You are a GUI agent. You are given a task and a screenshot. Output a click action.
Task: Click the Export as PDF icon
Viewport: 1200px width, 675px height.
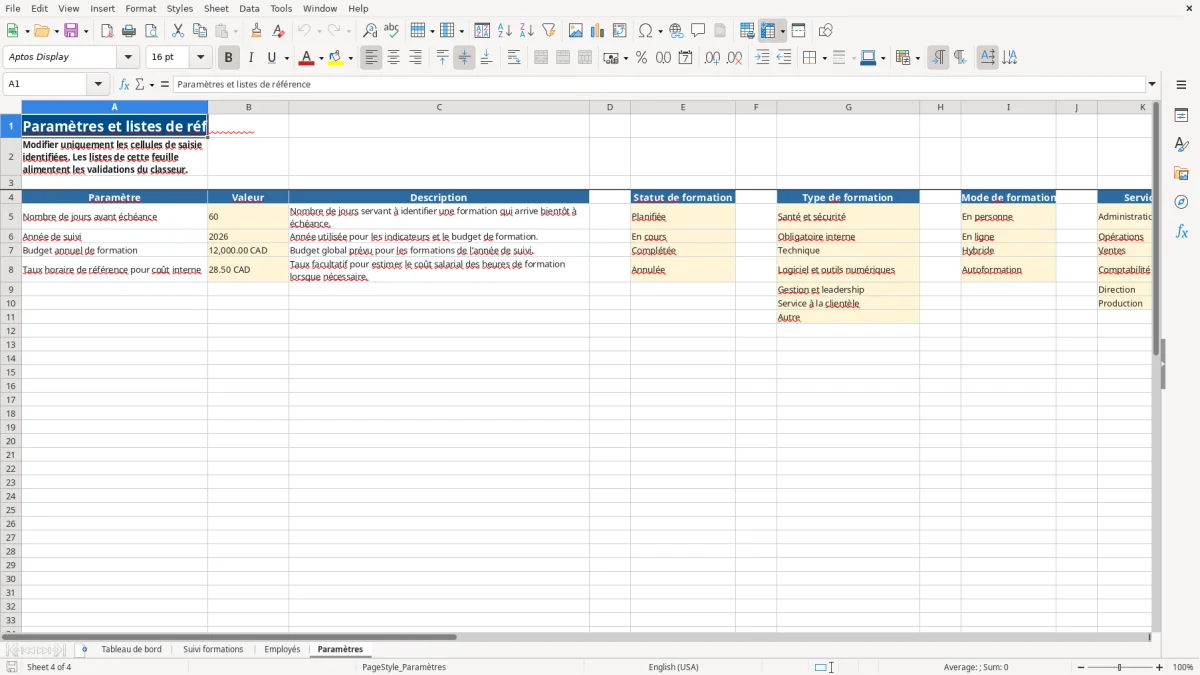coord(107,31)
